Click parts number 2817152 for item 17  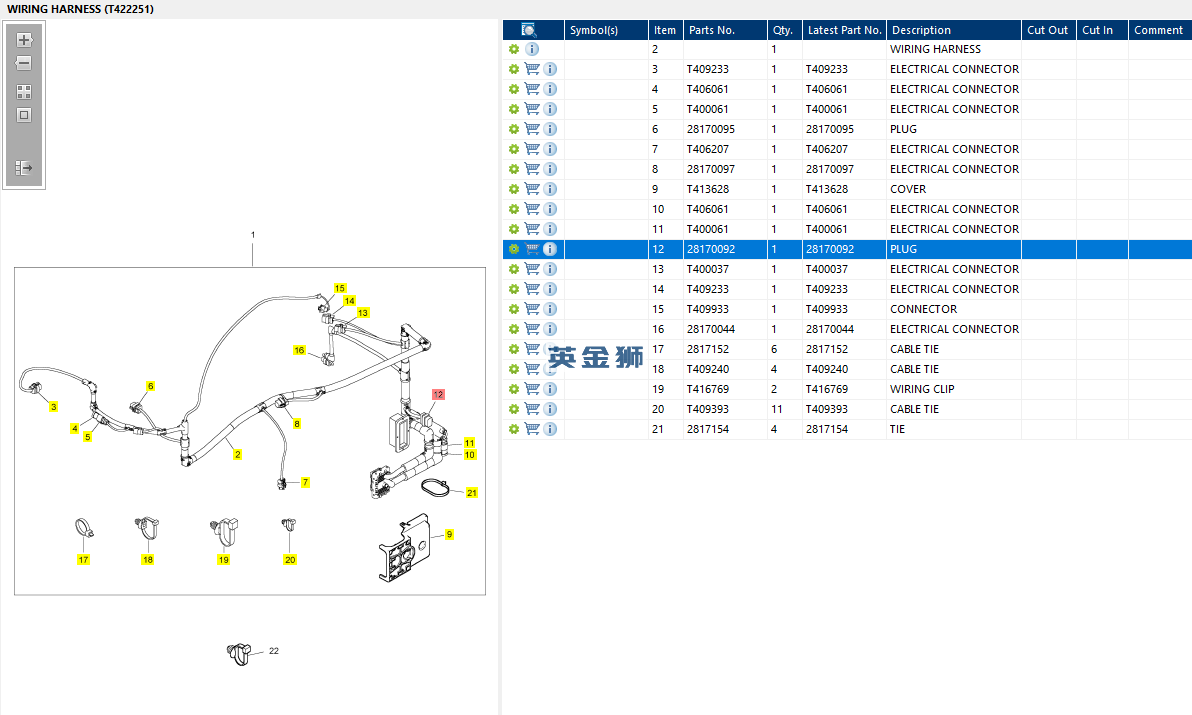(x=708, y=350)
